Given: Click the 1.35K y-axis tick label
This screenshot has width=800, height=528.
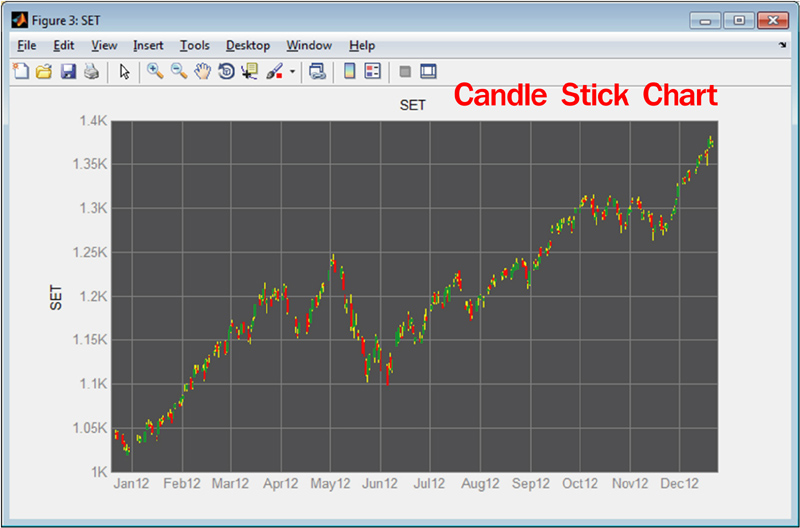Looking at the screenshot, I should coord(90,164).
